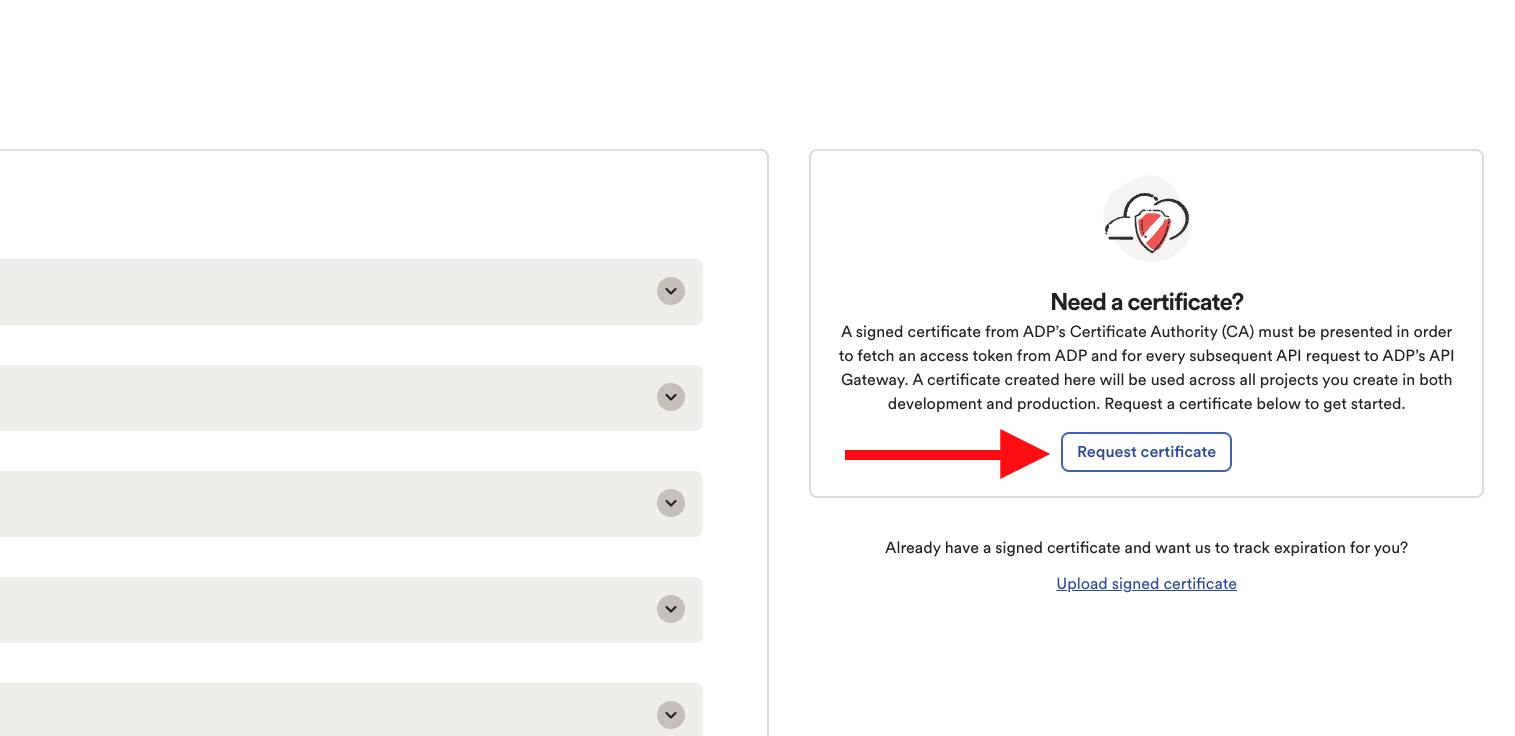Click the gray circle behind the illustration
This screenshot has width=1515, height=736.
1147,219
